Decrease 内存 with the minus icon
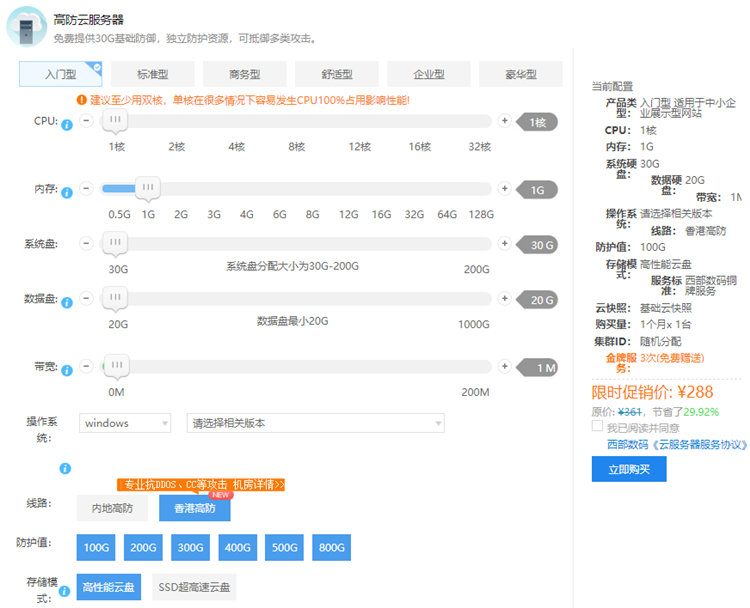The image size is (750, 608). [x=86, y=189]
